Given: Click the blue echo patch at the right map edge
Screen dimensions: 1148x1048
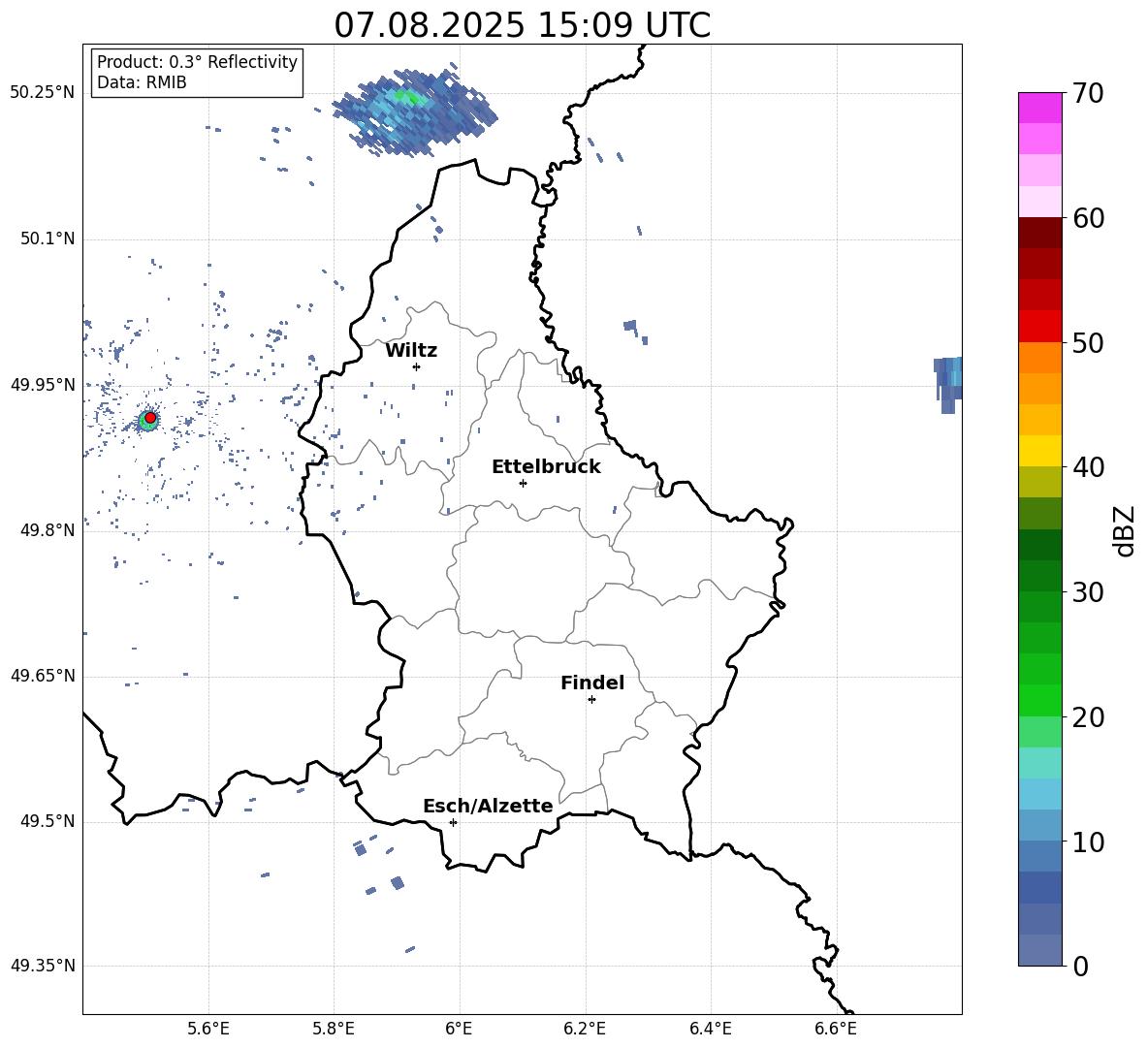Looking at the screenshot, I should point(948,384).
